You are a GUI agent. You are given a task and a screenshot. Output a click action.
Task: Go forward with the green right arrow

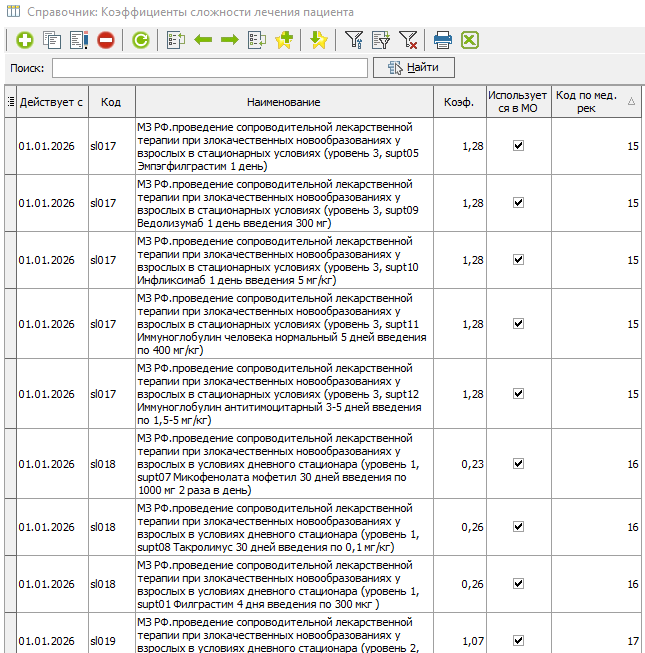tap(229, 40)
